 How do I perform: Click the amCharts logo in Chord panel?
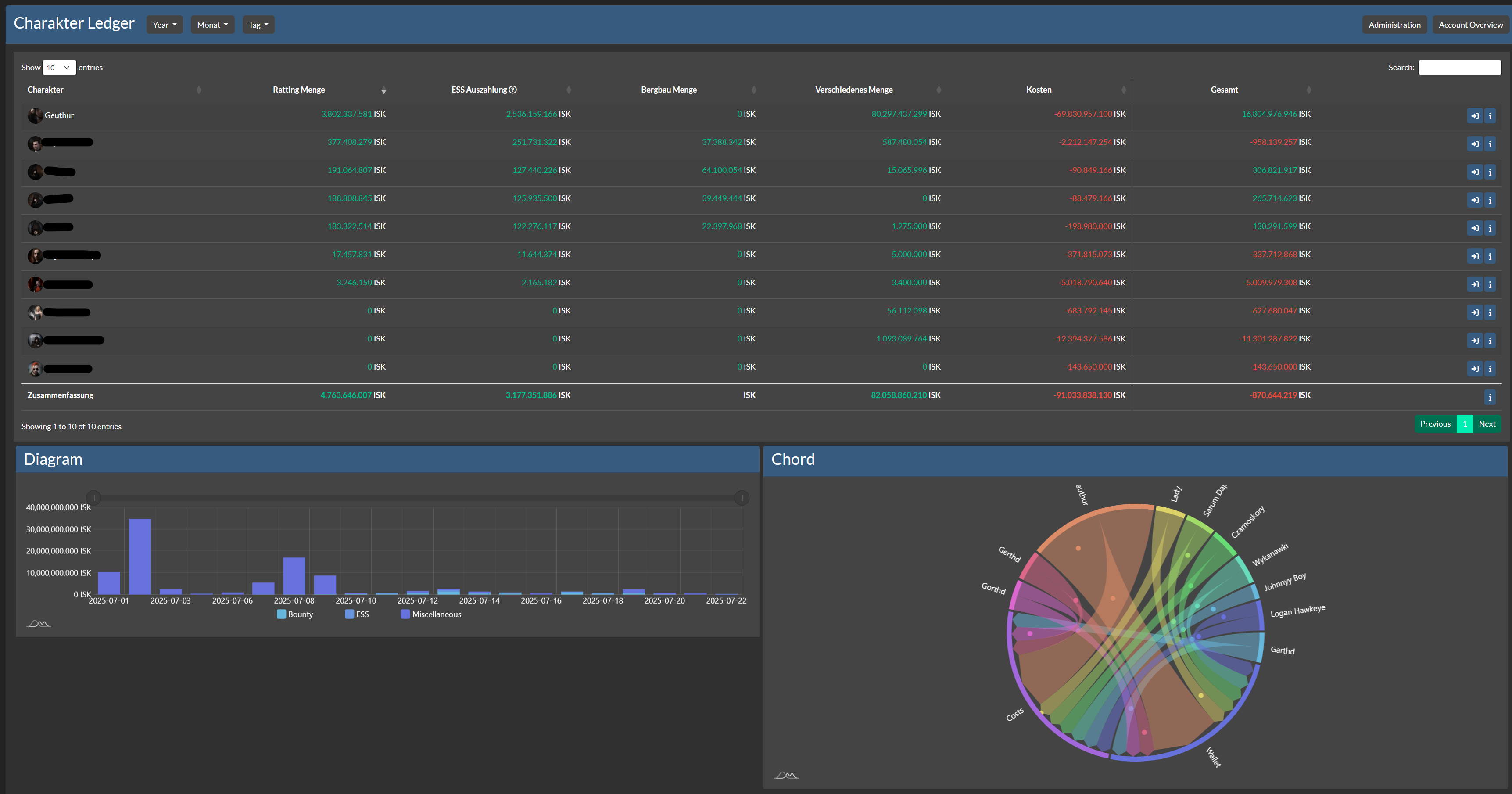pyautogui.click(x=786, y=775)
